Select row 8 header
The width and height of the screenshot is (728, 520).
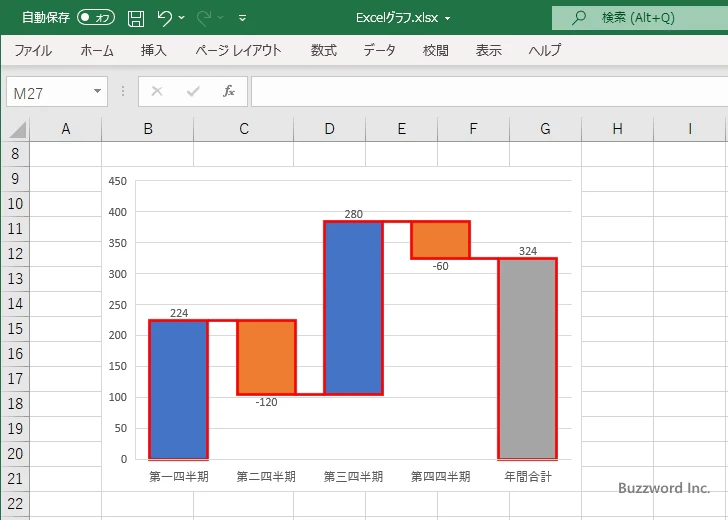pos(15,154)
